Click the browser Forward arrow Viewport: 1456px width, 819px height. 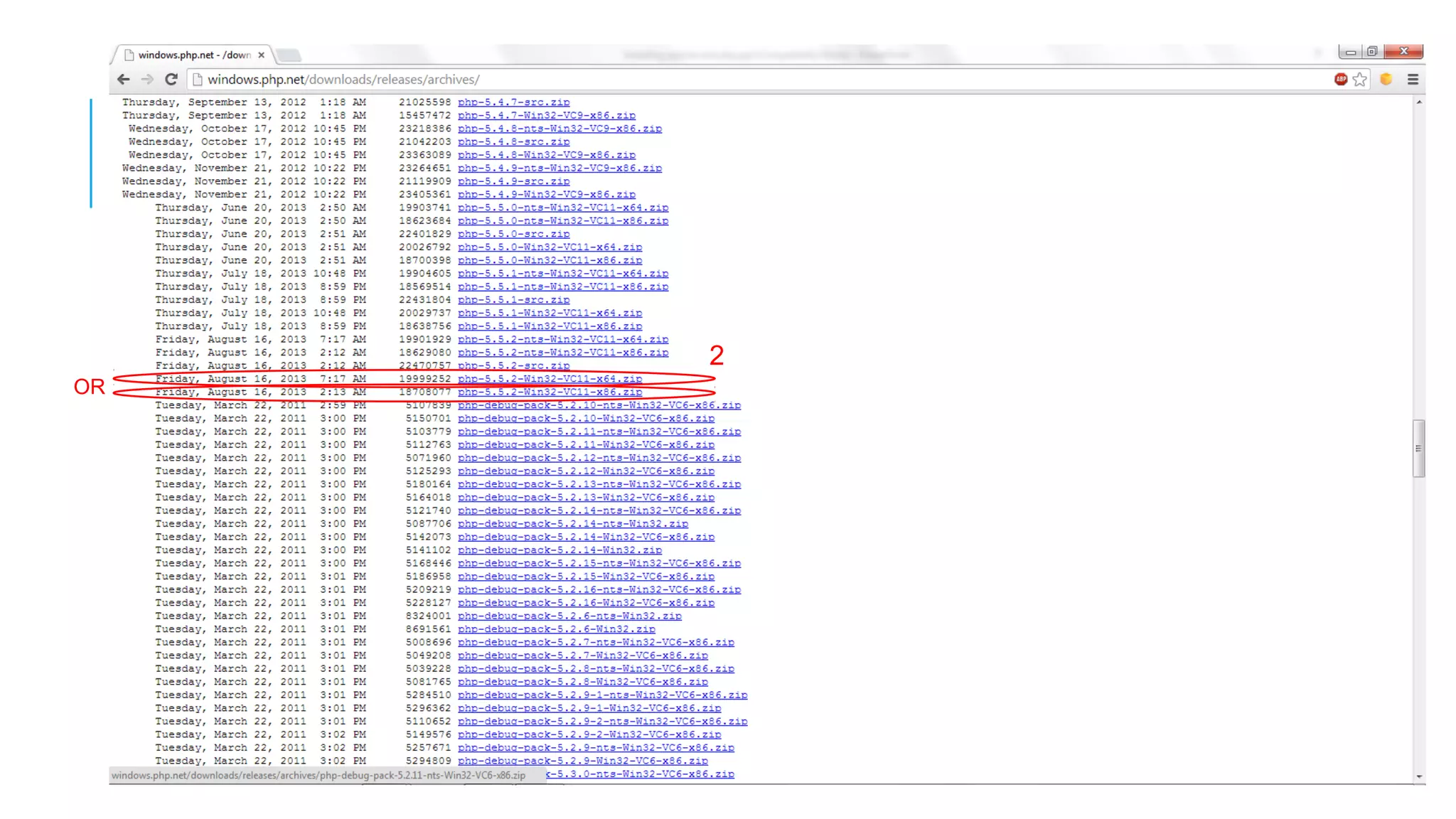pos(147,80)
